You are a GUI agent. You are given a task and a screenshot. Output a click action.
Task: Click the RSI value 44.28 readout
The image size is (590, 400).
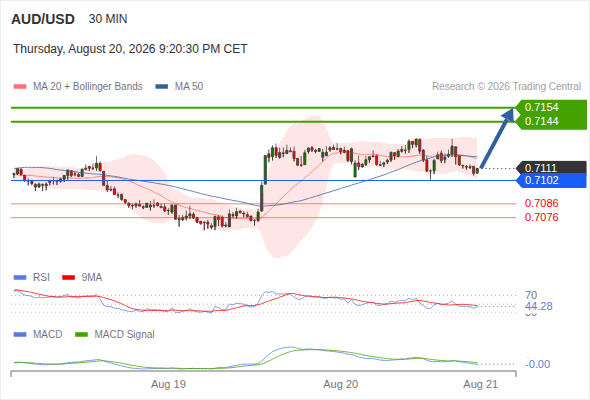539,306
